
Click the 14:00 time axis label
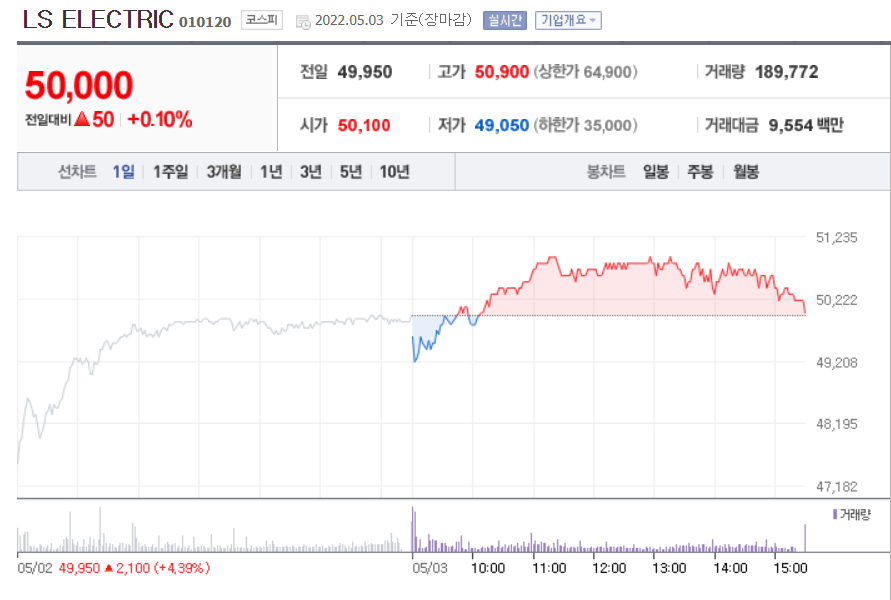click(730, 568)
